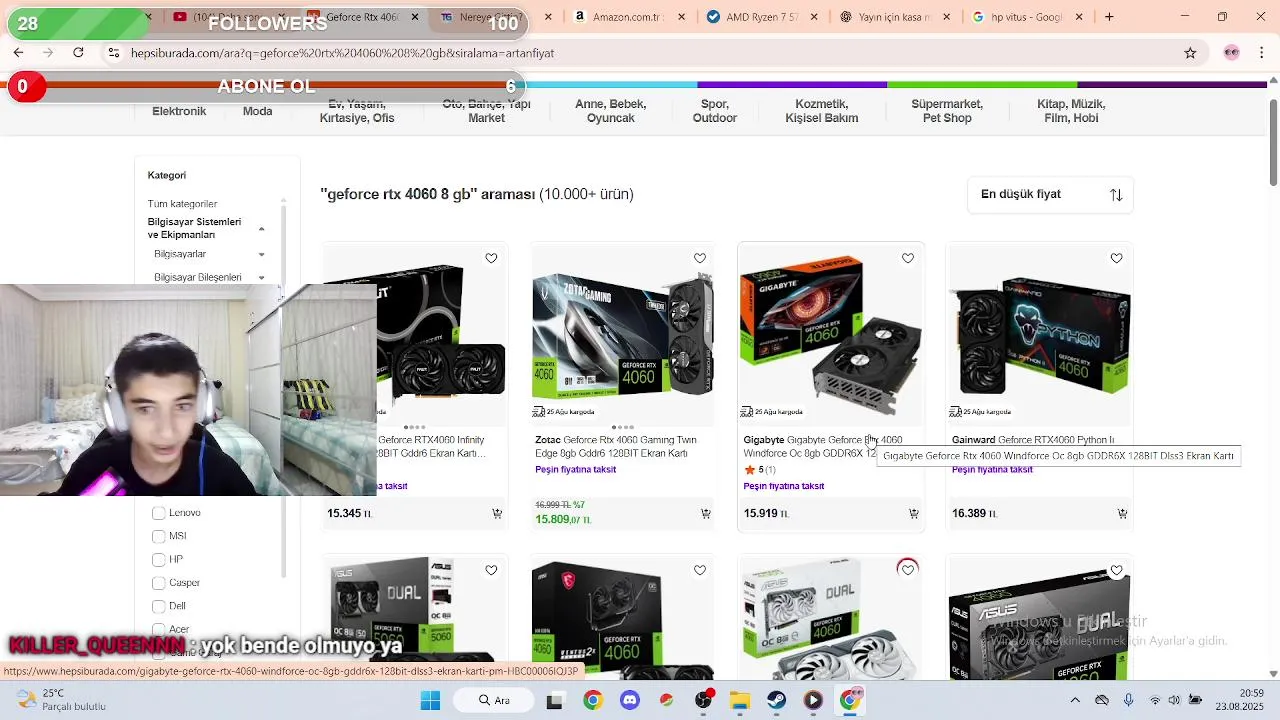Expand the Bilgisayar Bileşenleri subcategory

[261, 277]
